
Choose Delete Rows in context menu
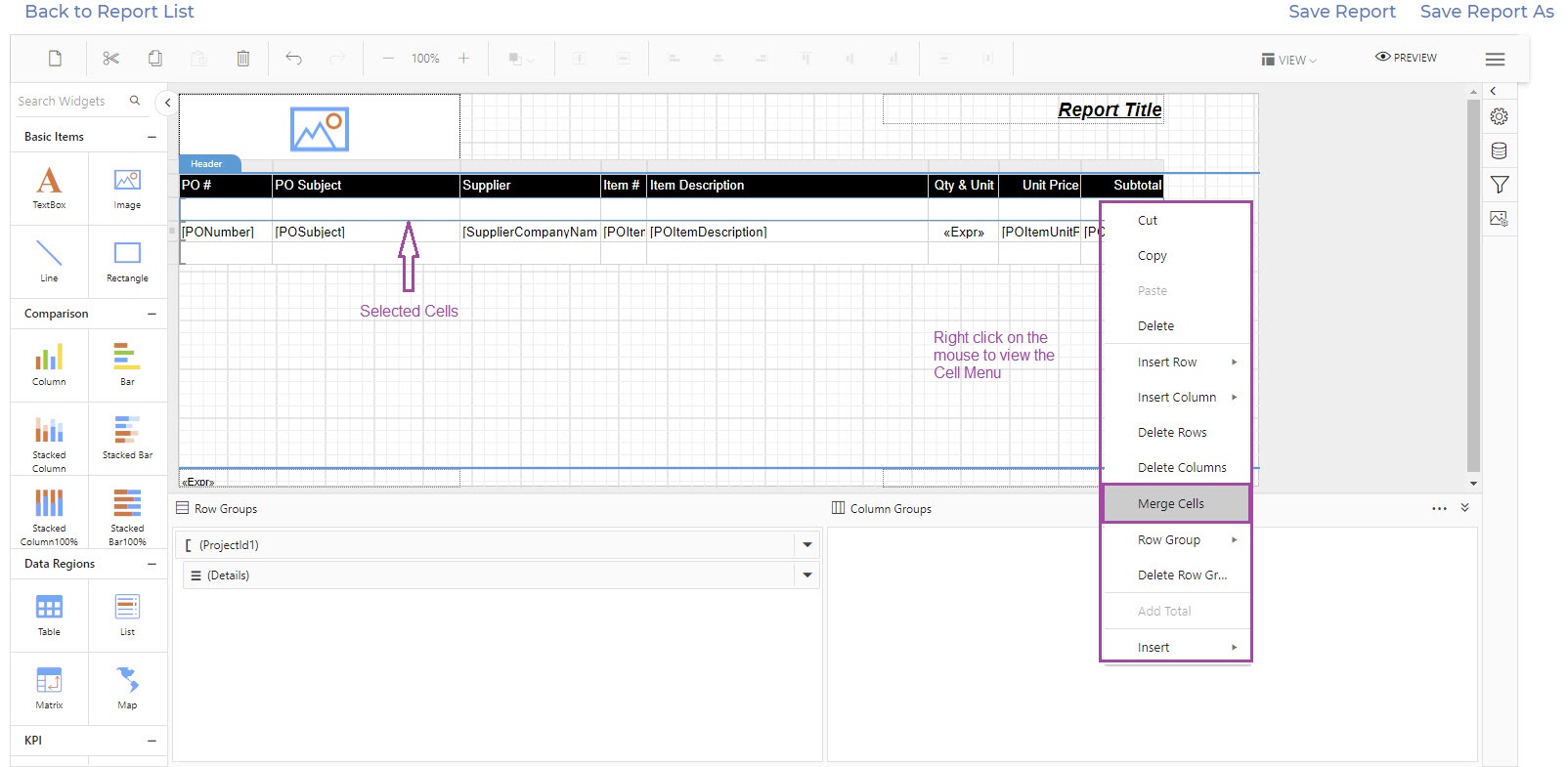pyautogui.click(x=1177, y=433)
